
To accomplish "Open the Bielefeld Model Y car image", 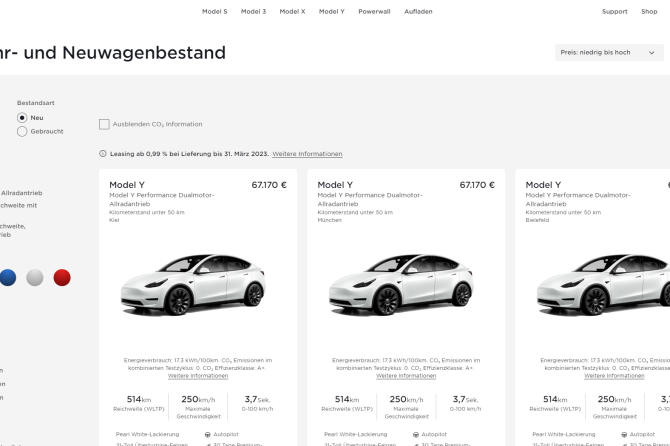I will point(603,284).
